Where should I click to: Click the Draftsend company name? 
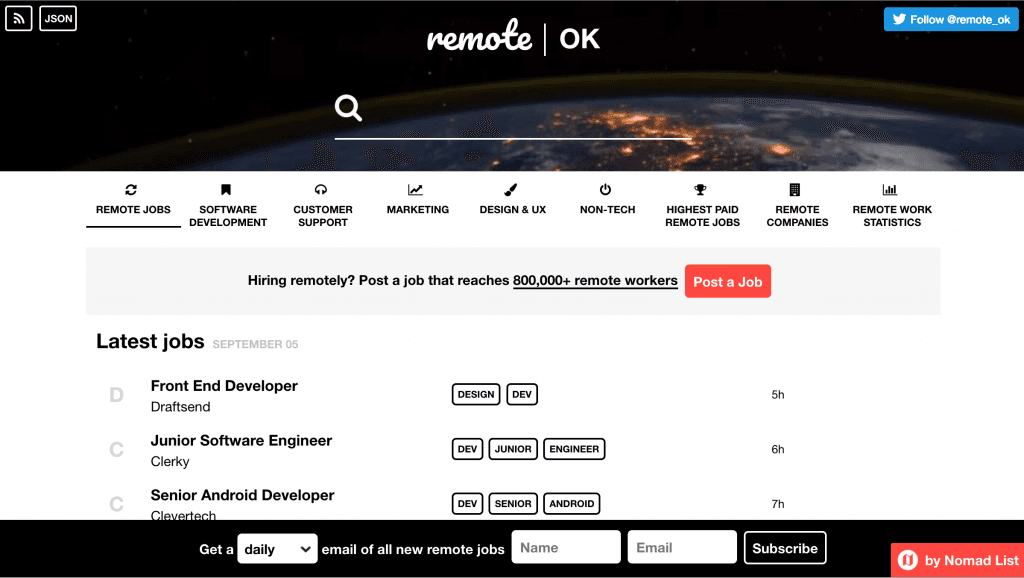coord(180,407)
